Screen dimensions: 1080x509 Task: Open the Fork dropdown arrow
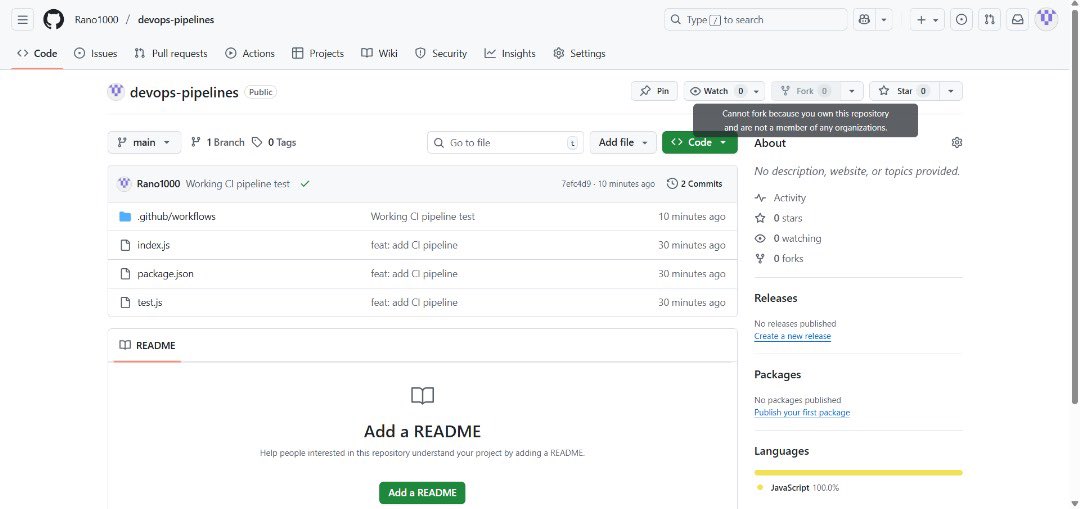[x=851, y=91]
